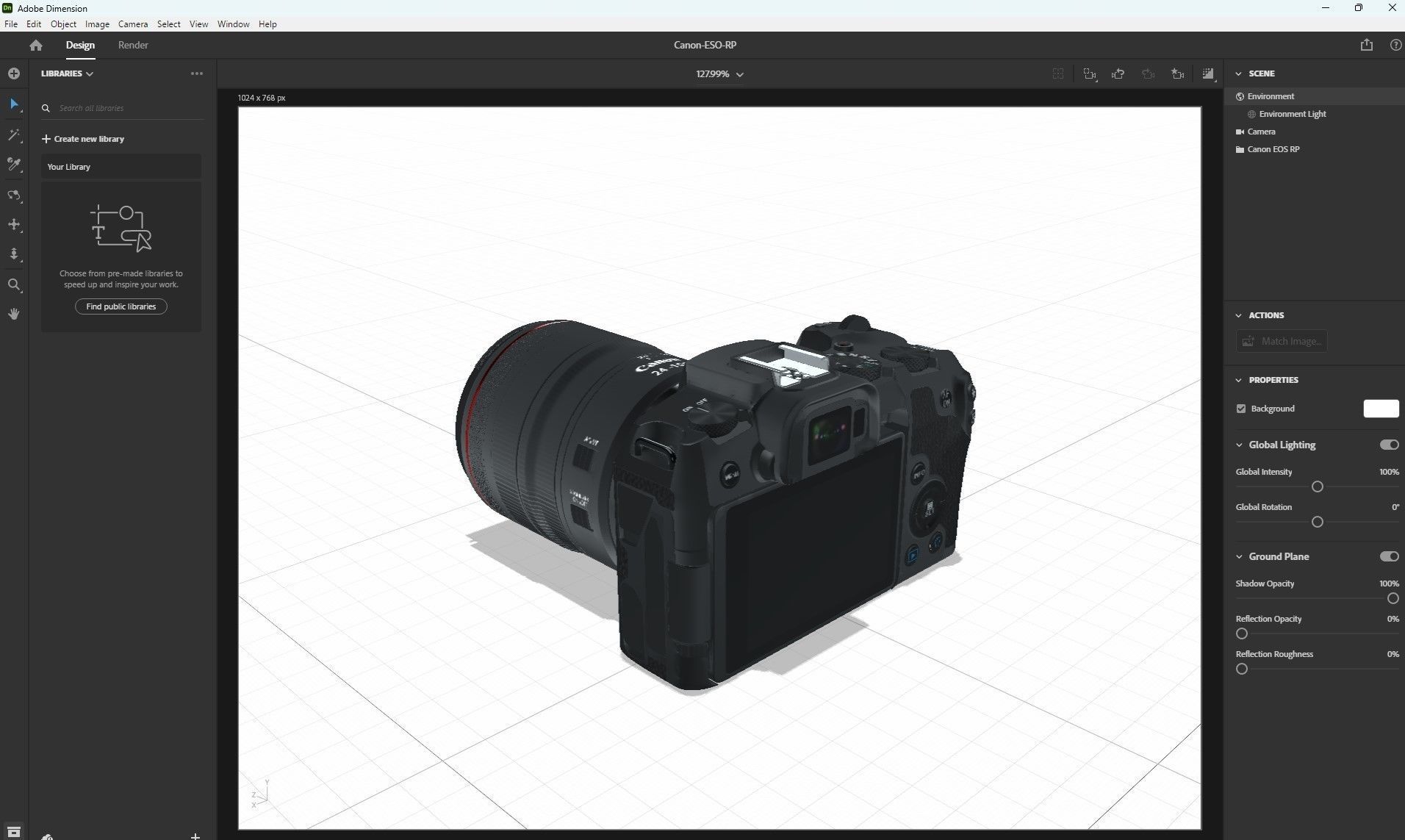This screenshot has width=1405, height=840.
Task: Open the File menu
Action: click(x=11, y=24)
